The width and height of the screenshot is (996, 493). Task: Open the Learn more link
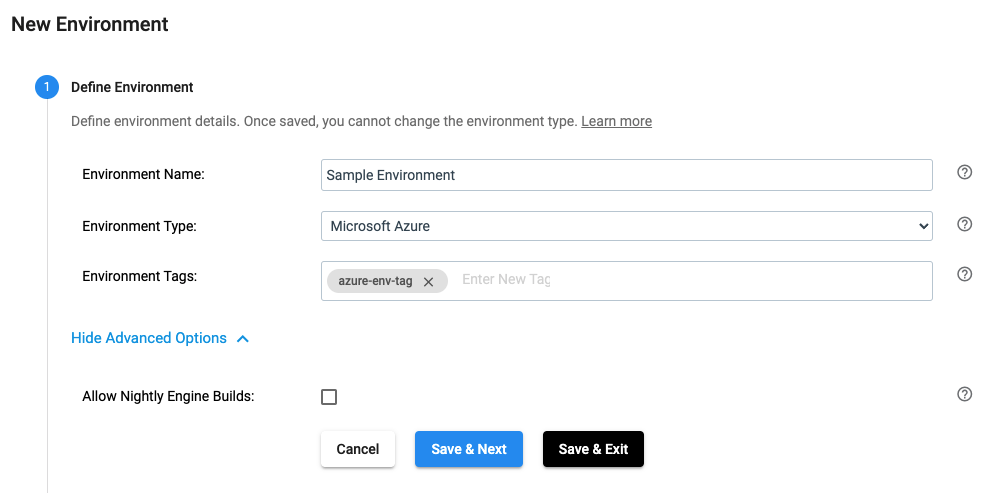coord(616,121)
